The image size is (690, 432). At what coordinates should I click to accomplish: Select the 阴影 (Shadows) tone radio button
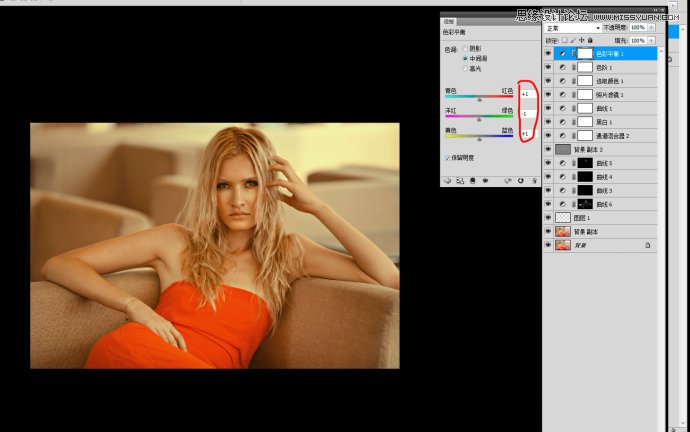(x=465, y=49)
